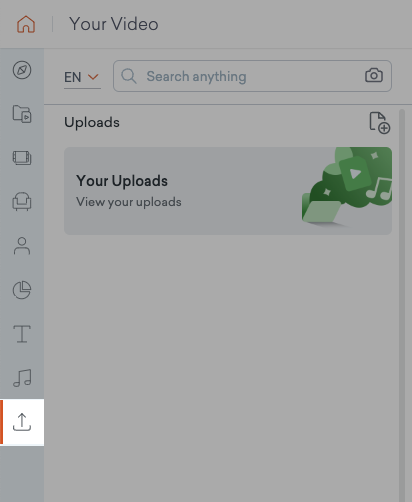Open the Music note sidebar icon
The width and height of the screenshot is (412, 502).
coord(22,378)
